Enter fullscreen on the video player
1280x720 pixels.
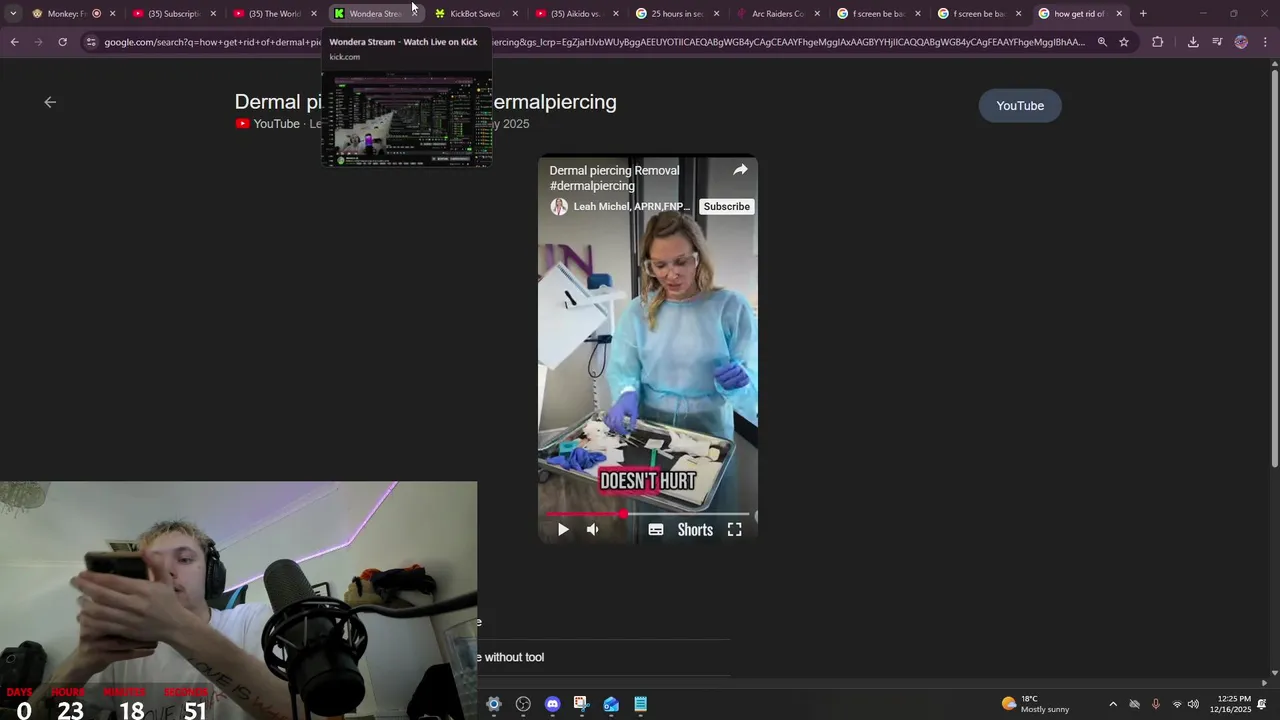[734, 530]
